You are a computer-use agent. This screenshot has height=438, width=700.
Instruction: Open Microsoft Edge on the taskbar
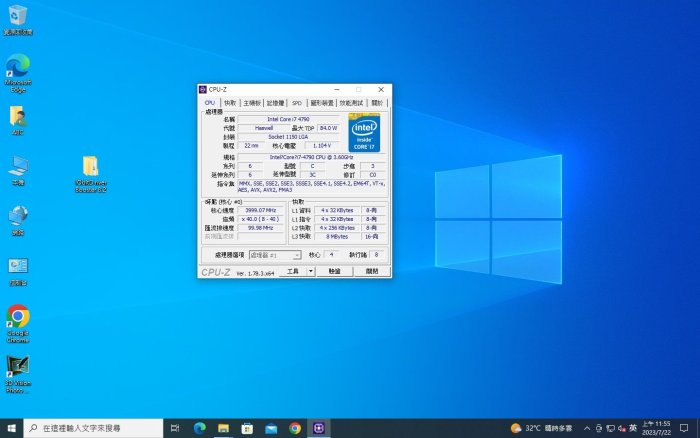point(200,428)
